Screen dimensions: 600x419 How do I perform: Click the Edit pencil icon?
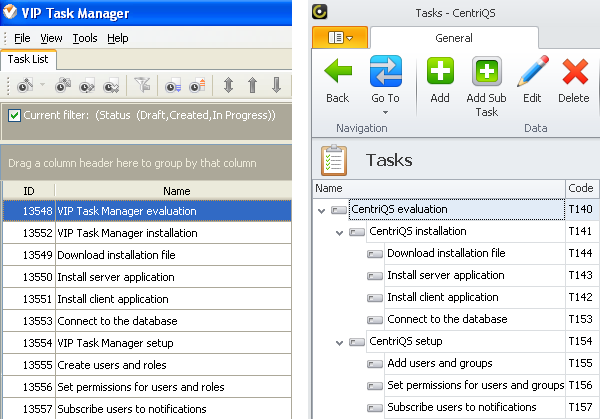[532, 72]
